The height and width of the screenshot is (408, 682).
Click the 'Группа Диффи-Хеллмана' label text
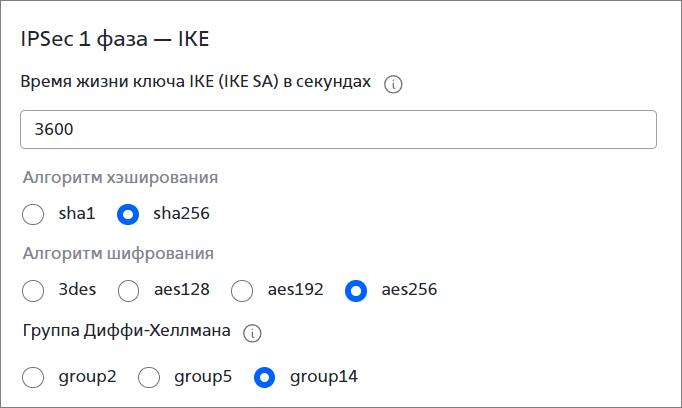[127, 331]
